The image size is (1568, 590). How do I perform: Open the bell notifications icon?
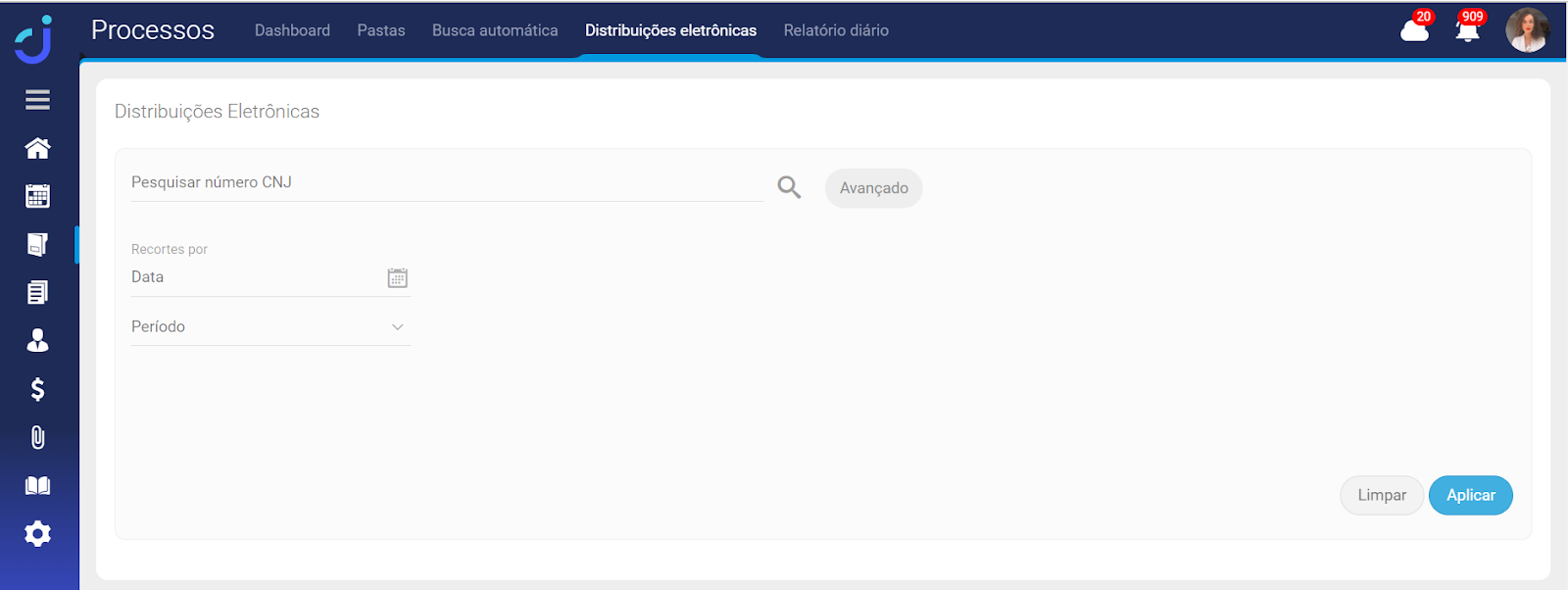point(1467,30)
